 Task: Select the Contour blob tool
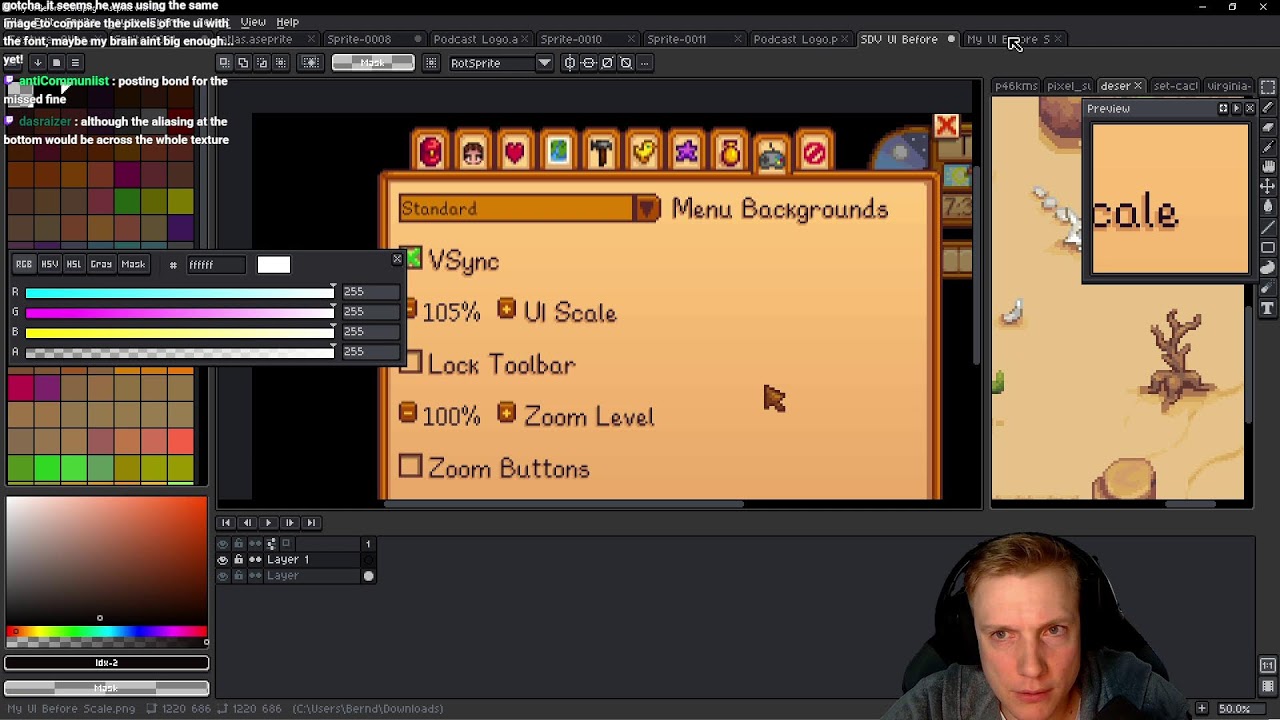(1268, 267)
